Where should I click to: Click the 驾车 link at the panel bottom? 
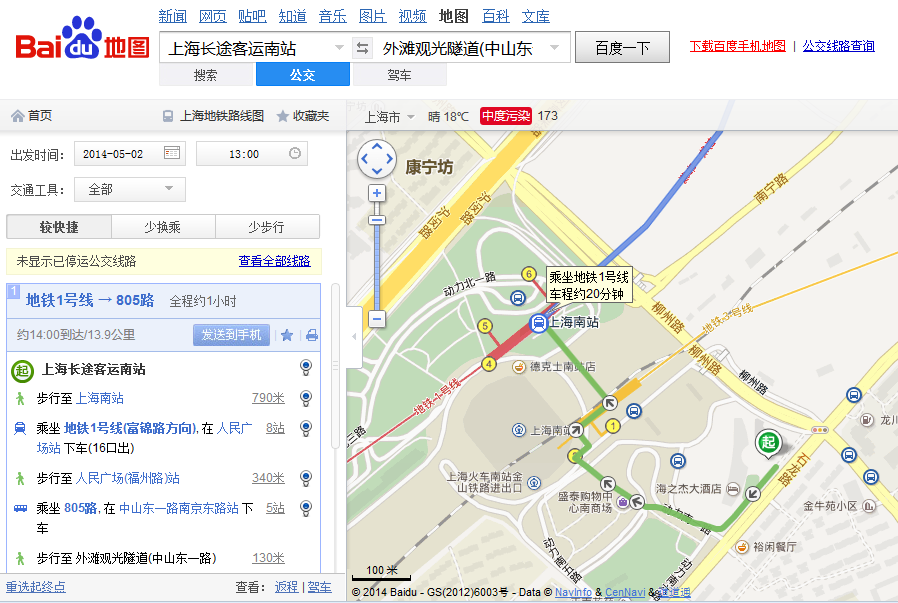pyautogui.click(x=320, y=587)
